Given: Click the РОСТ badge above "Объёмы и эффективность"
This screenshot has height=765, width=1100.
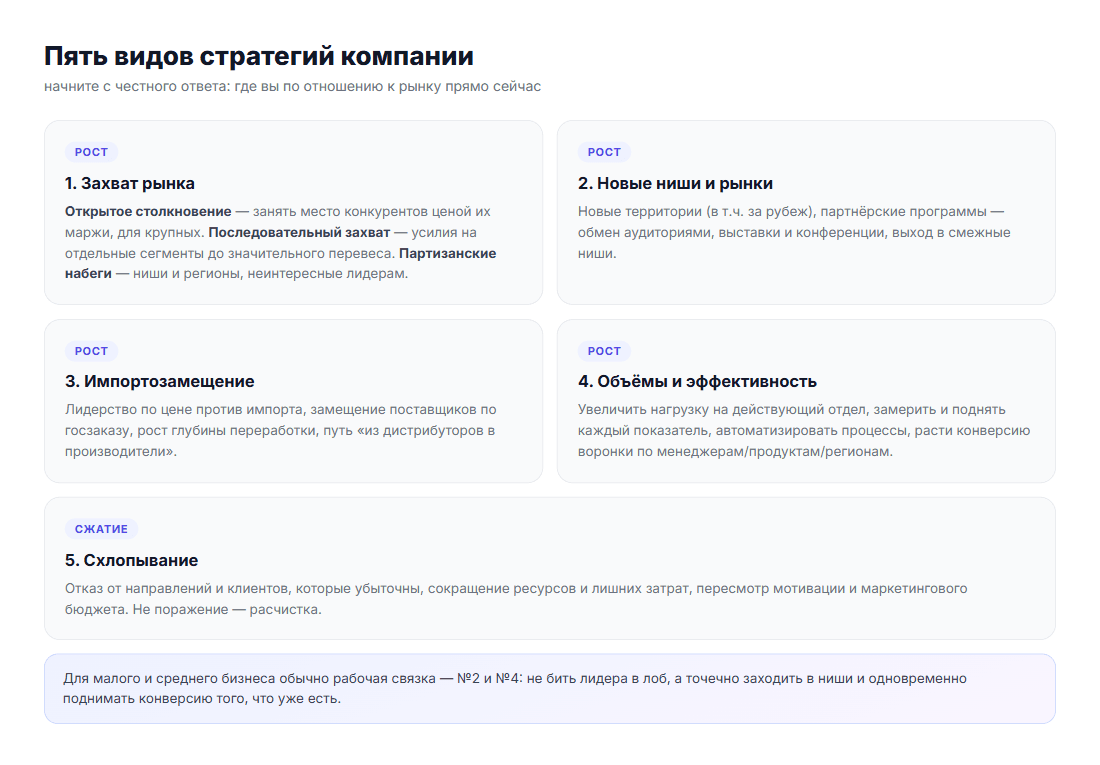Looking at the screenshot, I should pos(604,351).
